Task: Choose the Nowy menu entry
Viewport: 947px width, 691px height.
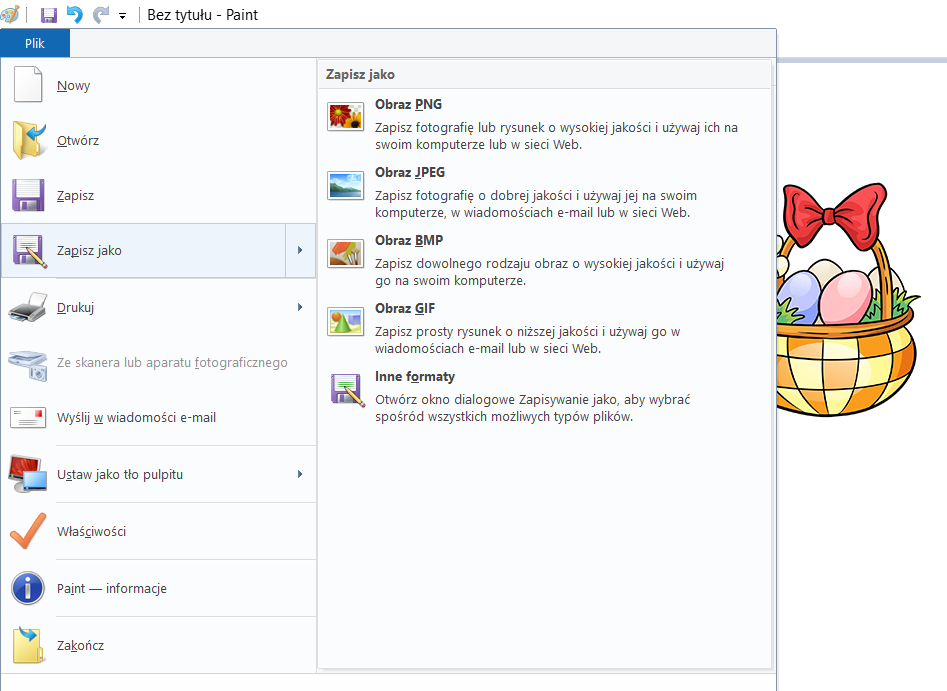Action: [158, 86]
